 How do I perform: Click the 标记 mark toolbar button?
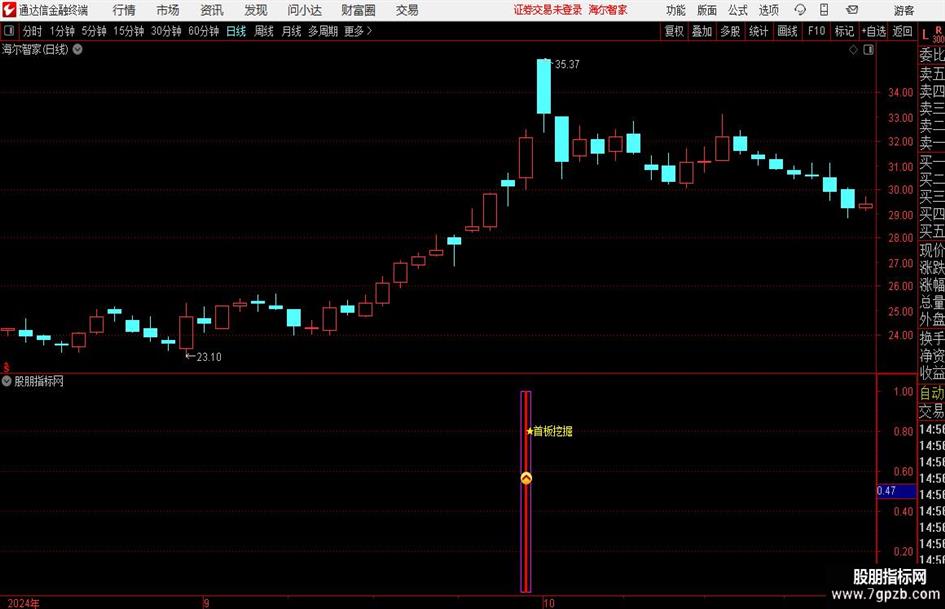coord(844,31)
